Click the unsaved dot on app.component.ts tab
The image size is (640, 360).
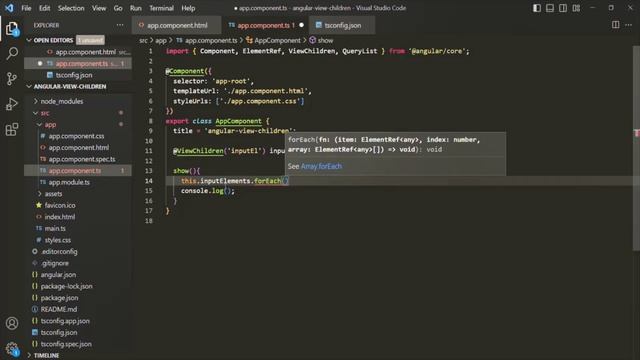(x=301, y=25)
